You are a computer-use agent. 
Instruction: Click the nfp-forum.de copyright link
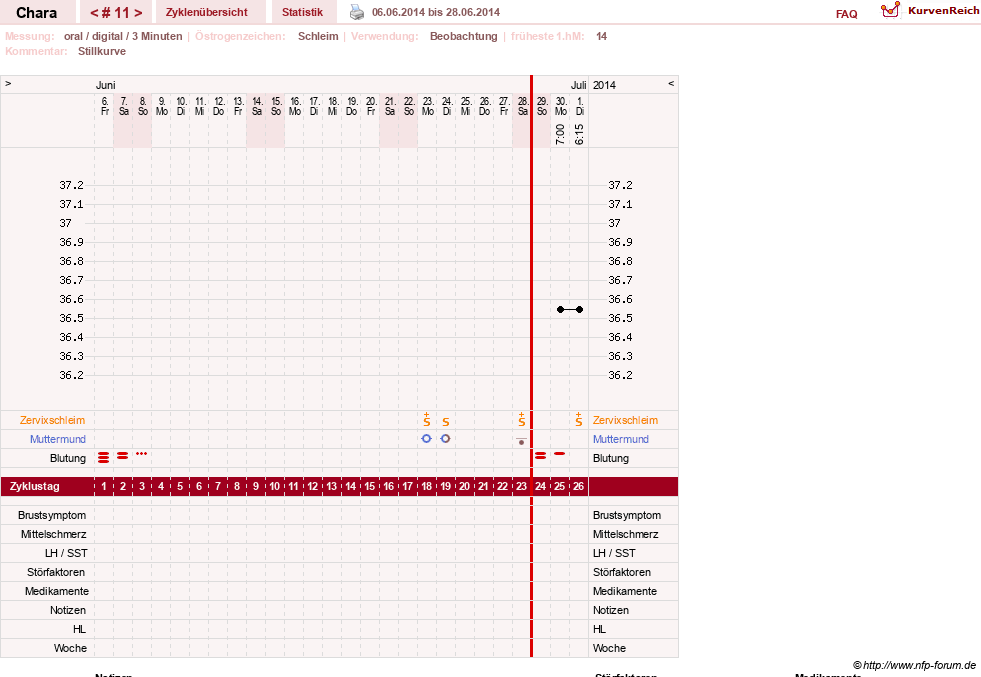click(914, 665)
